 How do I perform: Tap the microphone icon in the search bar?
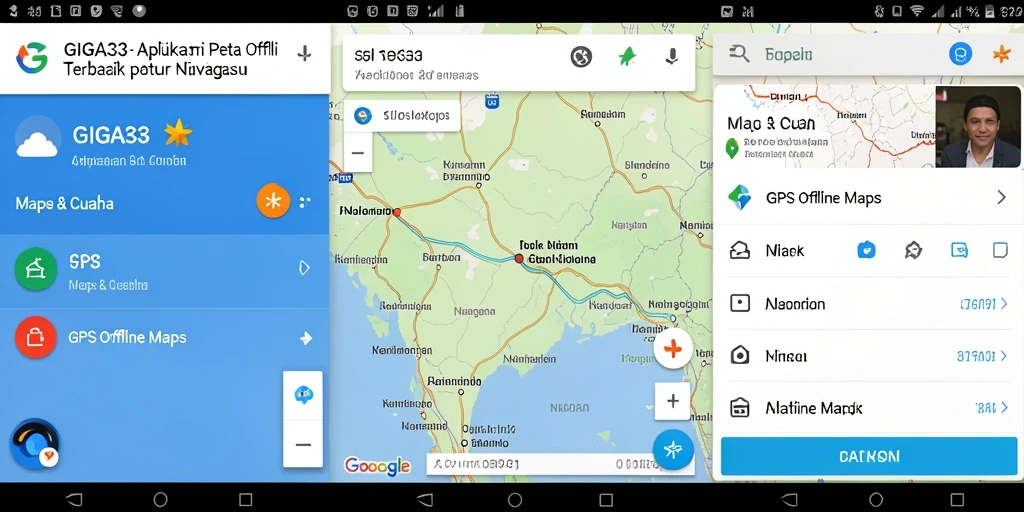pos(672,57)
